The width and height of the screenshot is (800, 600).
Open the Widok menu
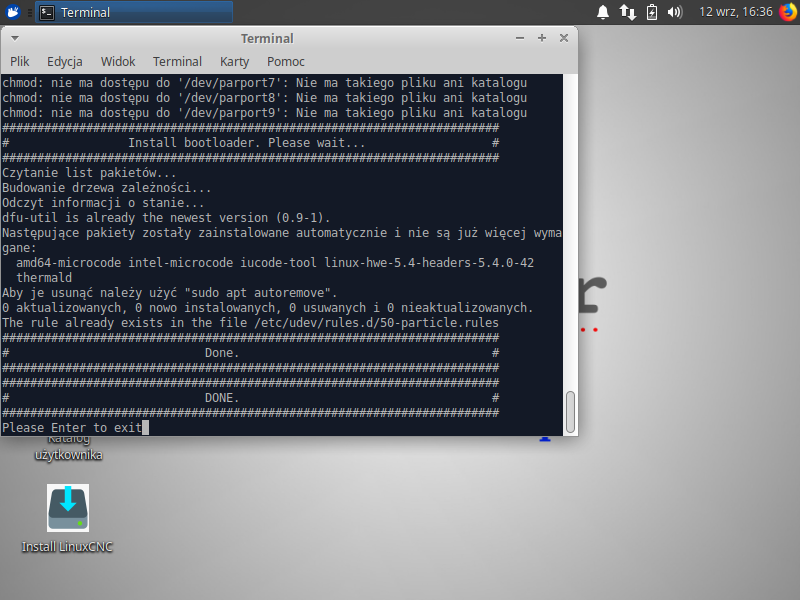[118, 61]
